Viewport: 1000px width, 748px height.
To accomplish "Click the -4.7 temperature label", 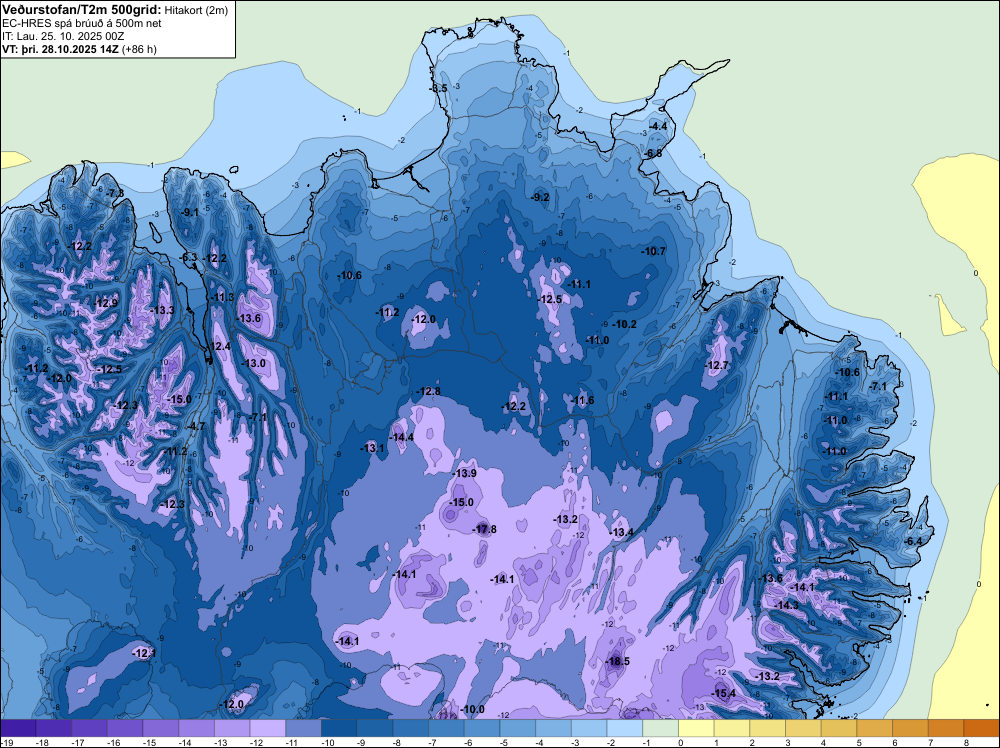I will tap(195, 426).
